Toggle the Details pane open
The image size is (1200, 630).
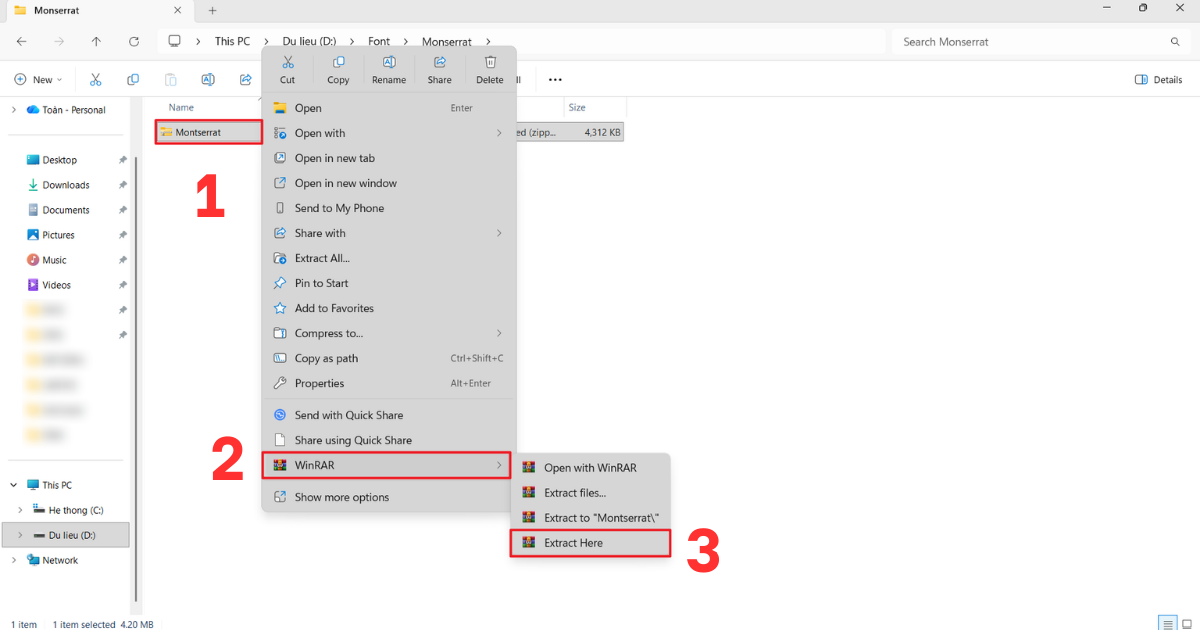(1158, 79)
